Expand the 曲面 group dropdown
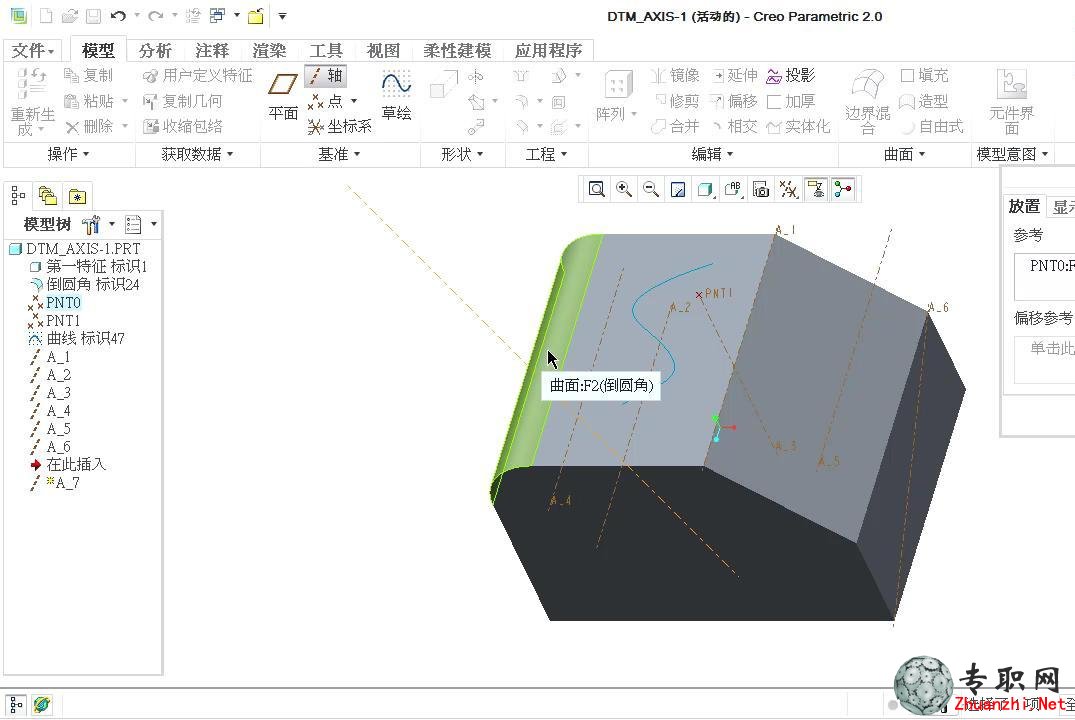Image resolution: width=1075 pixels, height=720 pixels. [x=905, y=154]
